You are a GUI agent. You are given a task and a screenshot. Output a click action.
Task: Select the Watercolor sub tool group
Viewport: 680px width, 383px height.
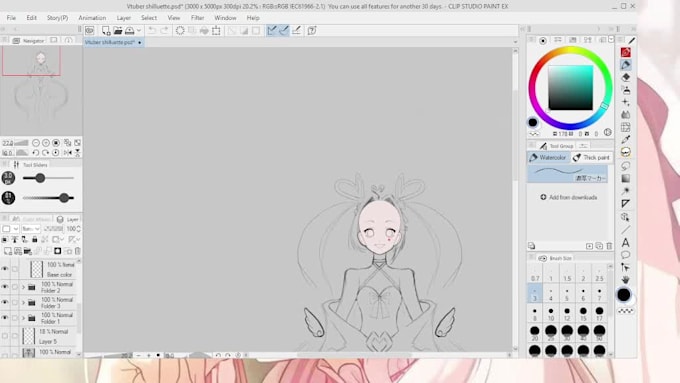tap(548, 157)
